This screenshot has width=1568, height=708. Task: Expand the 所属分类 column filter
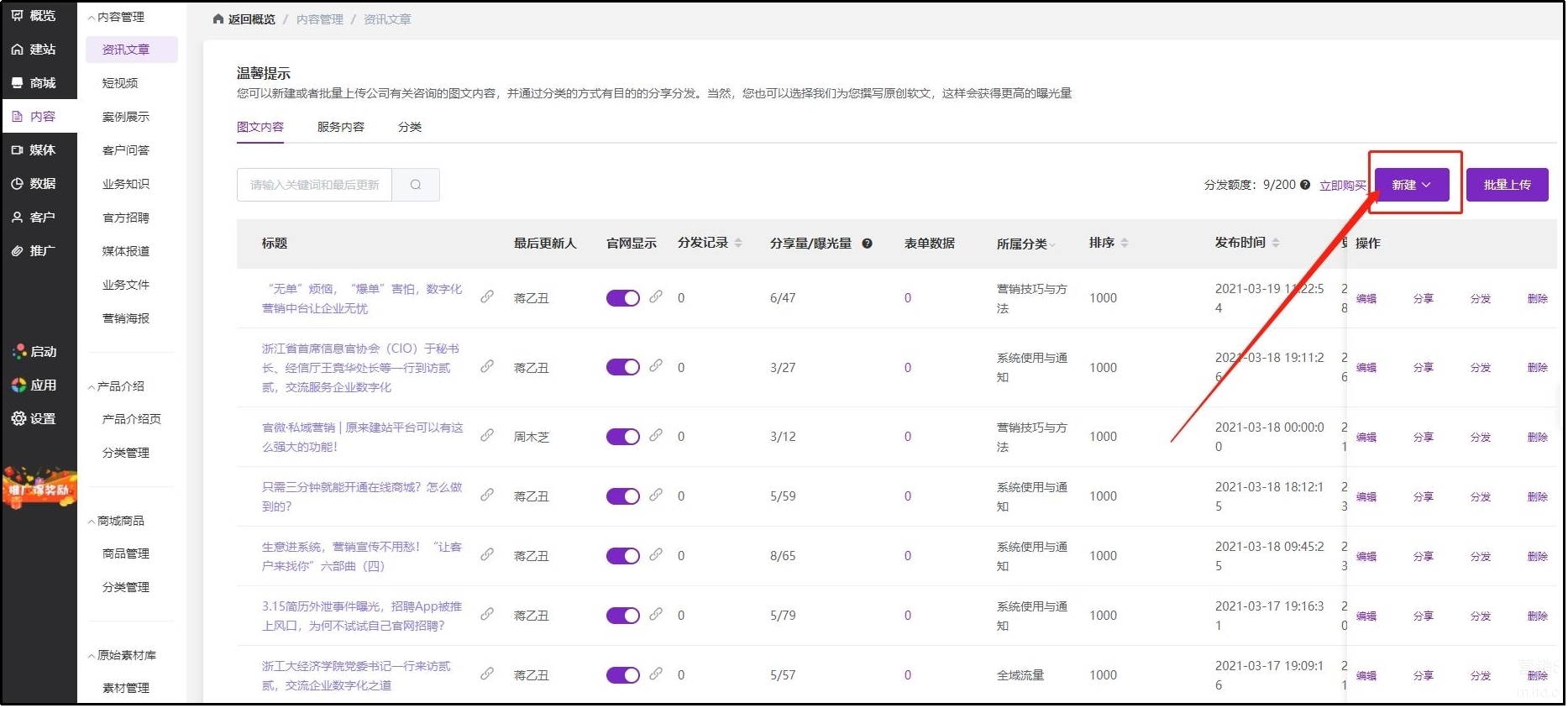tap(1052, 244)
